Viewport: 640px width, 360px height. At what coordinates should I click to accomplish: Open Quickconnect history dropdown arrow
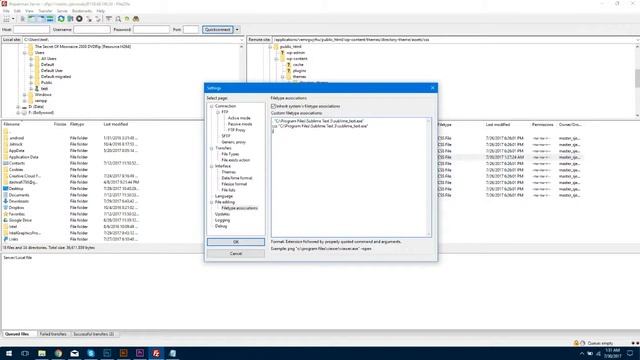coord(237,30)
